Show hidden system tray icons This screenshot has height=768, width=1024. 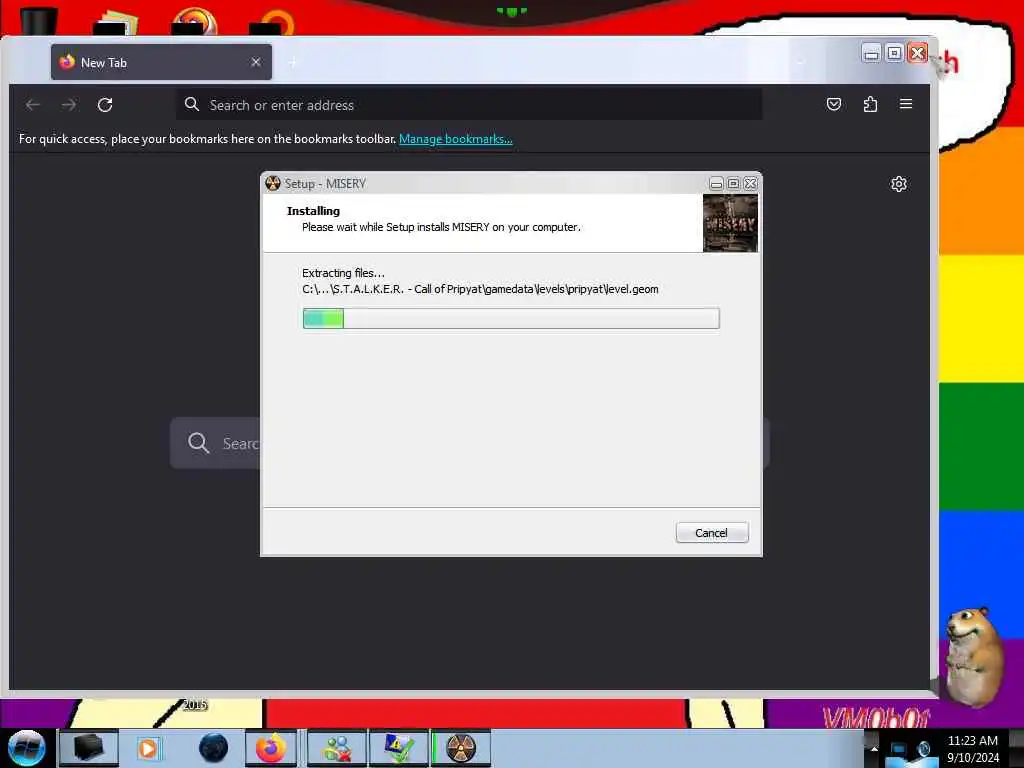874,748
